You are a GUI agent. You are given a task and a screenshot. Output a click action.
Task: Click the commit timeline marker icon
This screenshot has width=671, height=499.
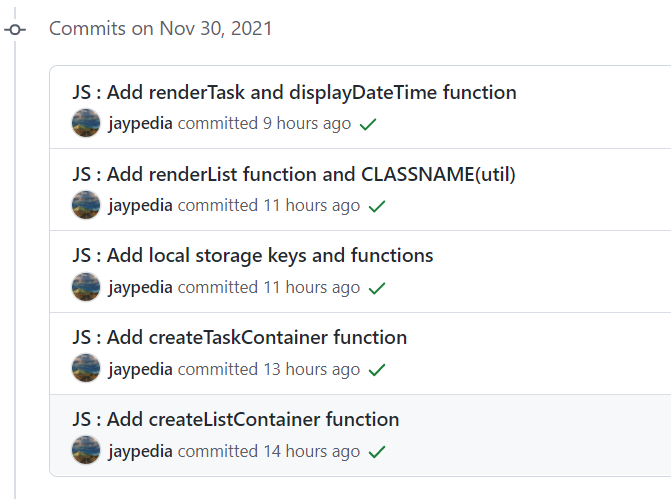point(15,30)
